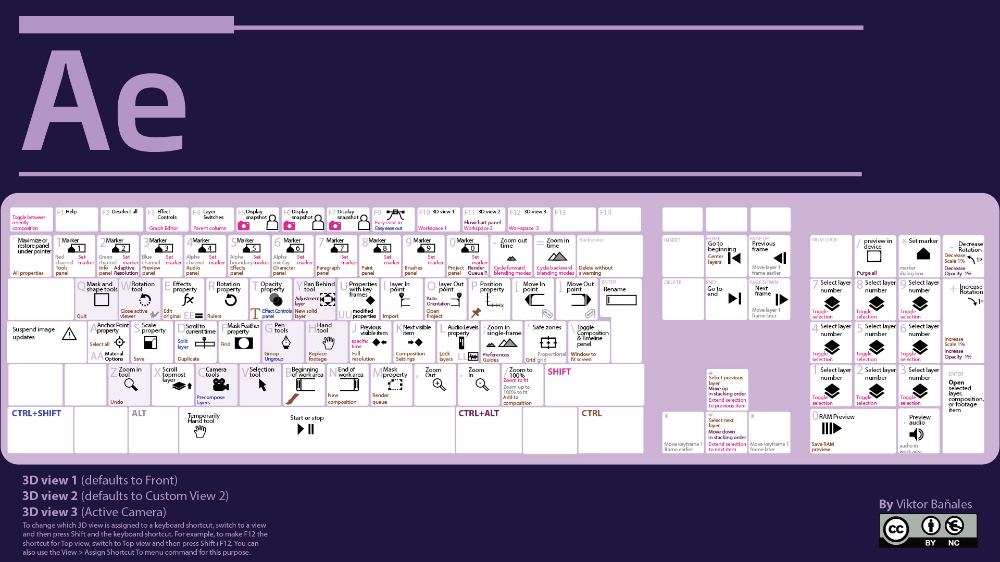Click the Set marker icon on numpad asterisk key
This screenshot has width=1000, height=562.
(923, 254)
